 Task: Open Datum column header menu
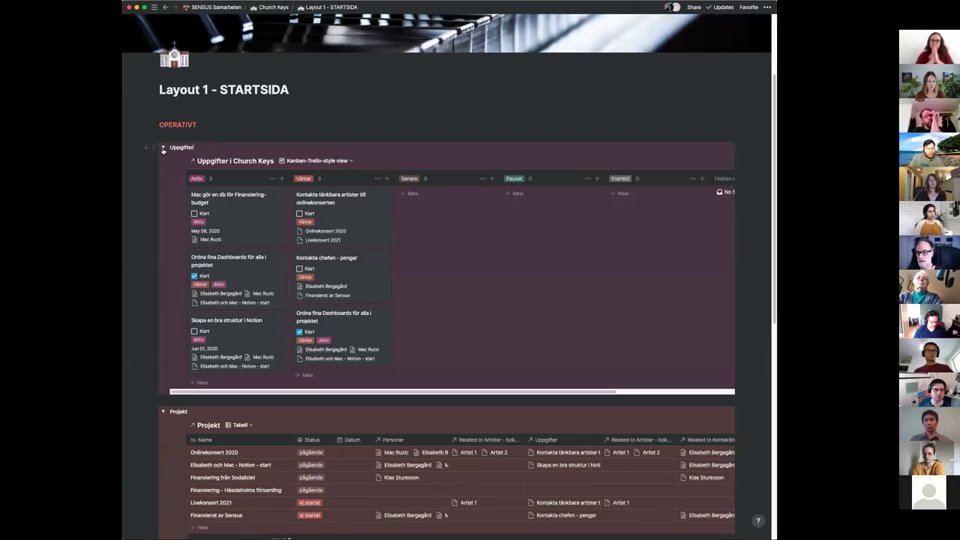(x=349, y=440)
